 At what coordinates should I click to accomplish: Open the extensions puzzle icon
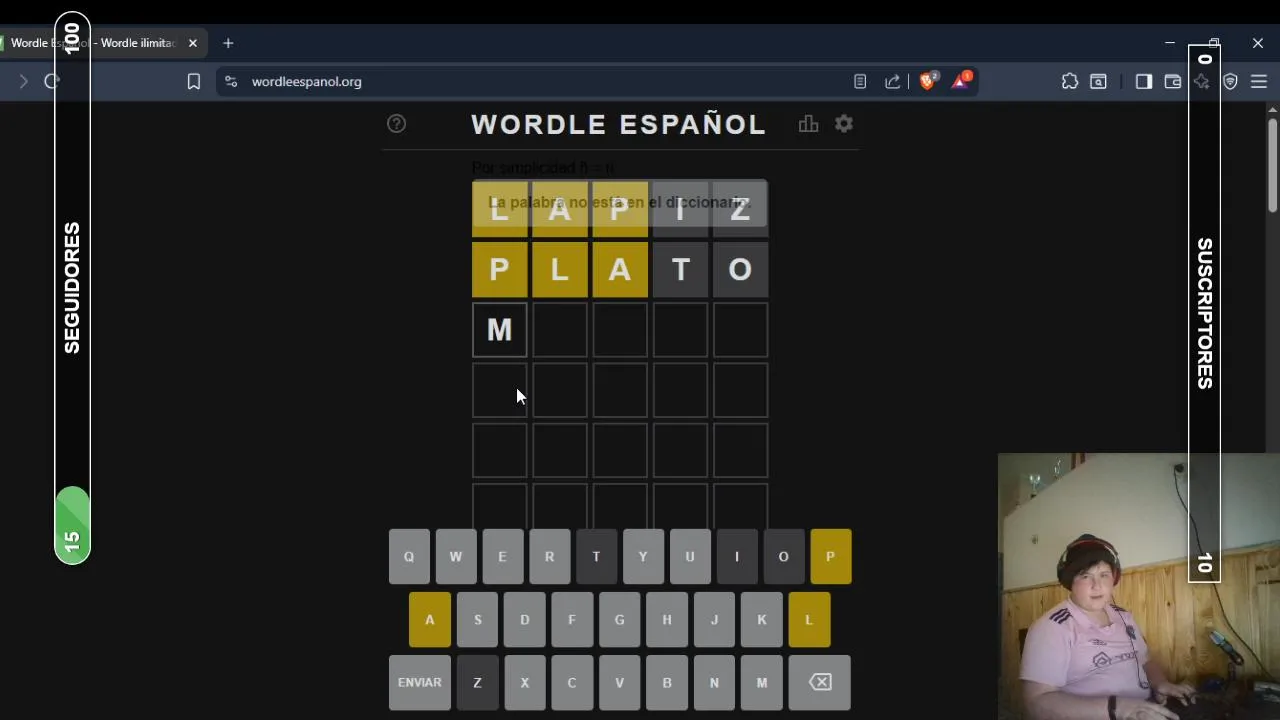click(1070, 82)
